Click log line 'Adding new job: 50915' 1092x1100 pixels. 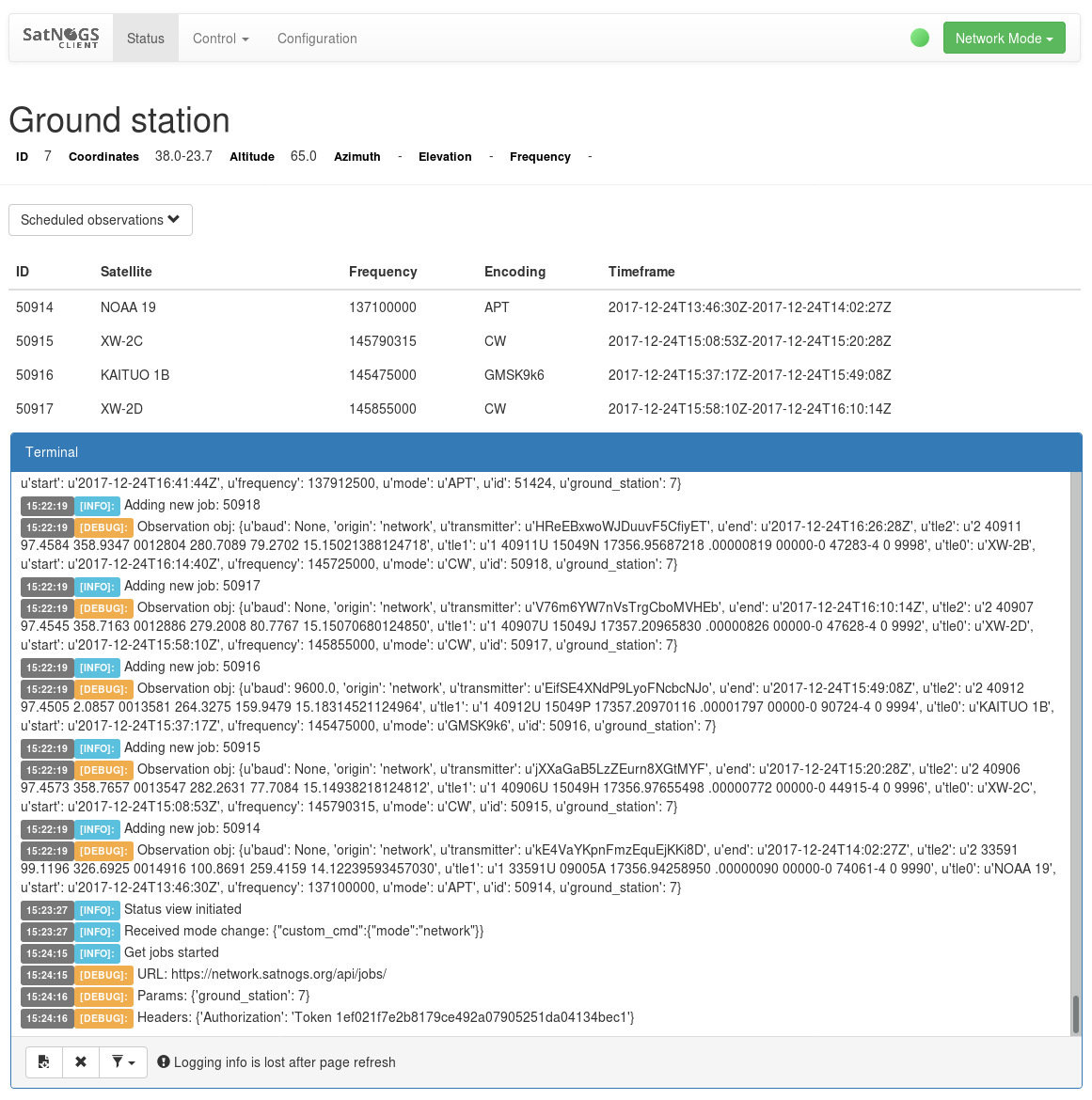[x=192, y=747]
